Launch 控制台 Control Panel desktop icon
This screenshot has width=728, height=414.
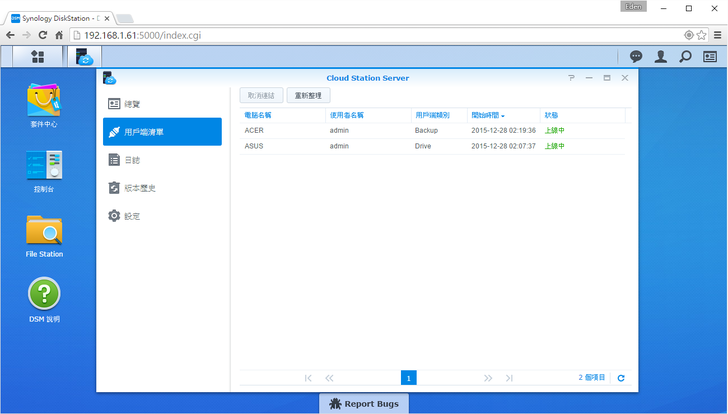44,165
